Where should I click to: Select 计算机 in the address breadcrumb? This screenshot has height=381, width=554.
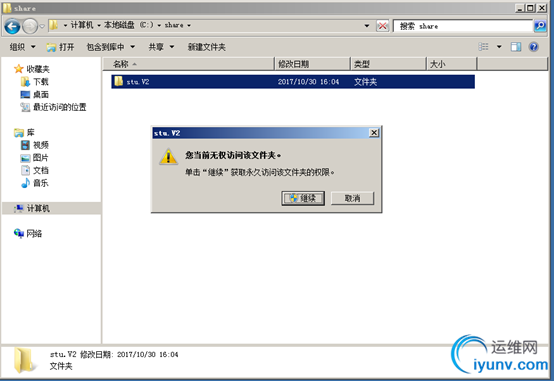pyautogui.click(x=82, y=25)
